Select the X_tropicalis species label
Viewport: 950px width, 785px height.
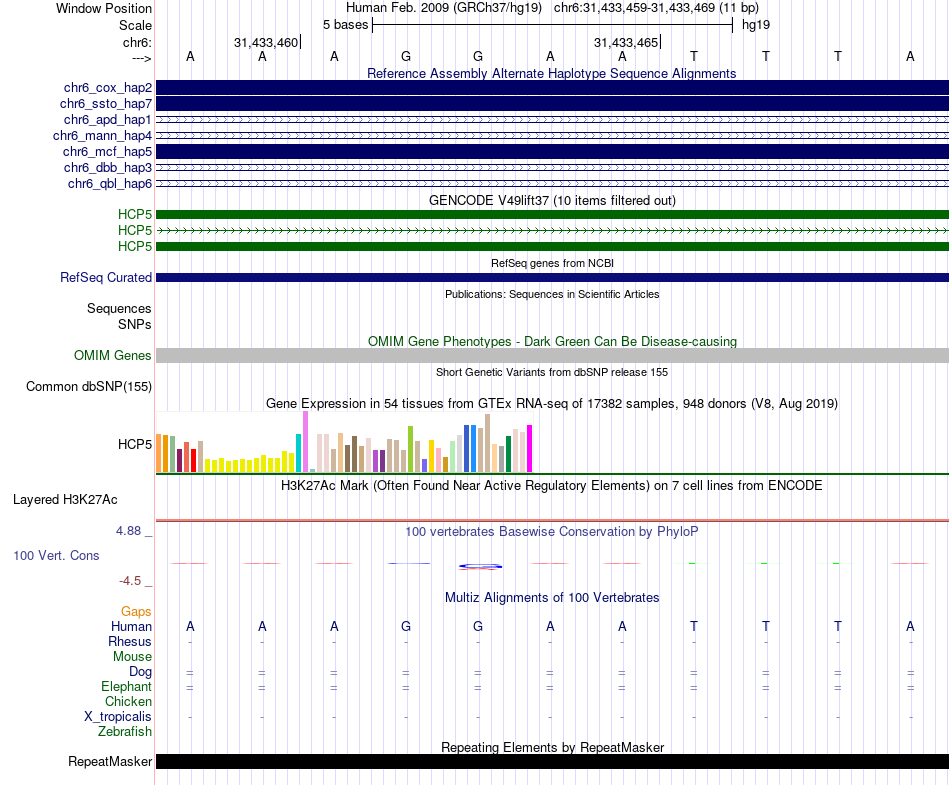[118, 717]
